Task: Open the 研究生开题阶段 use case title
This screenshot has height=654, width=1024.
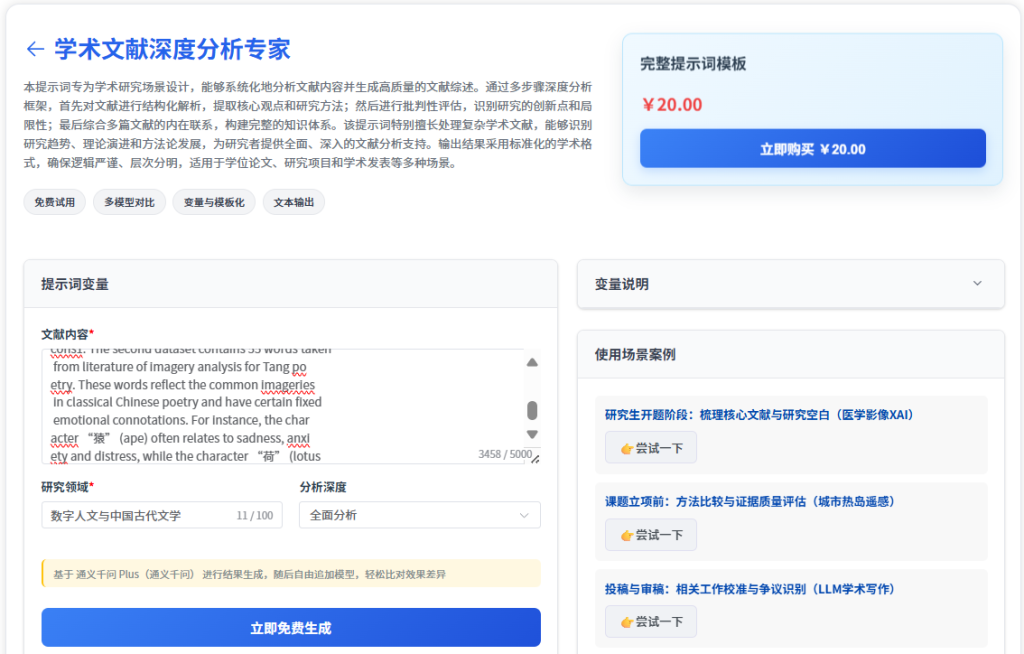Action: (x=759, y=415)
